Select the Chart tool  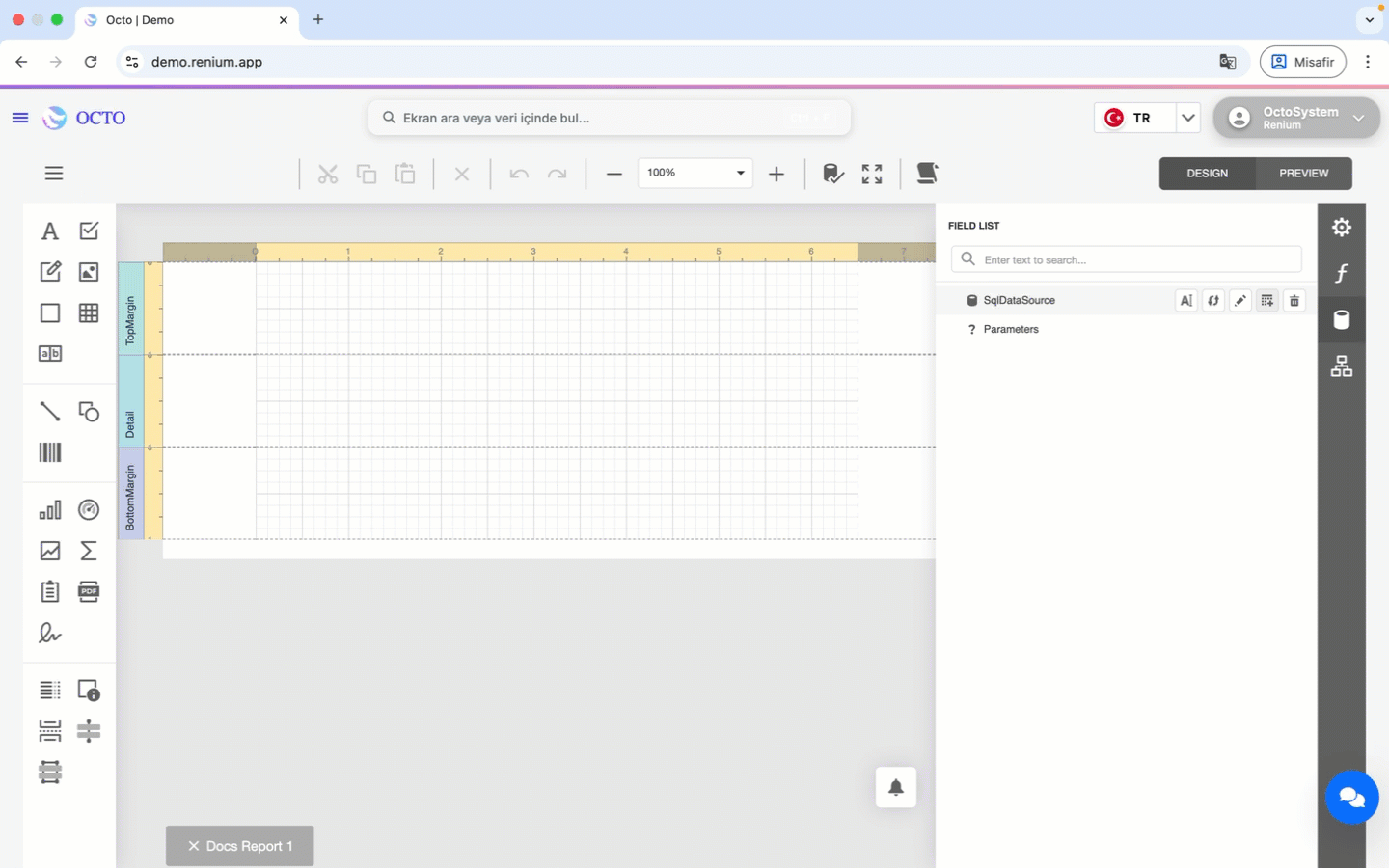(x=49, y=509)
